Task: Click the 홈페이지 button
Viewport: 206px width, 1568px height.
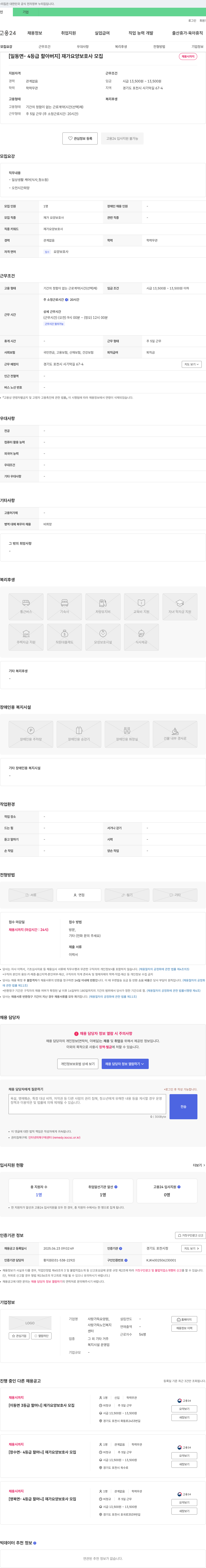Action: (x=184, y=1320)
